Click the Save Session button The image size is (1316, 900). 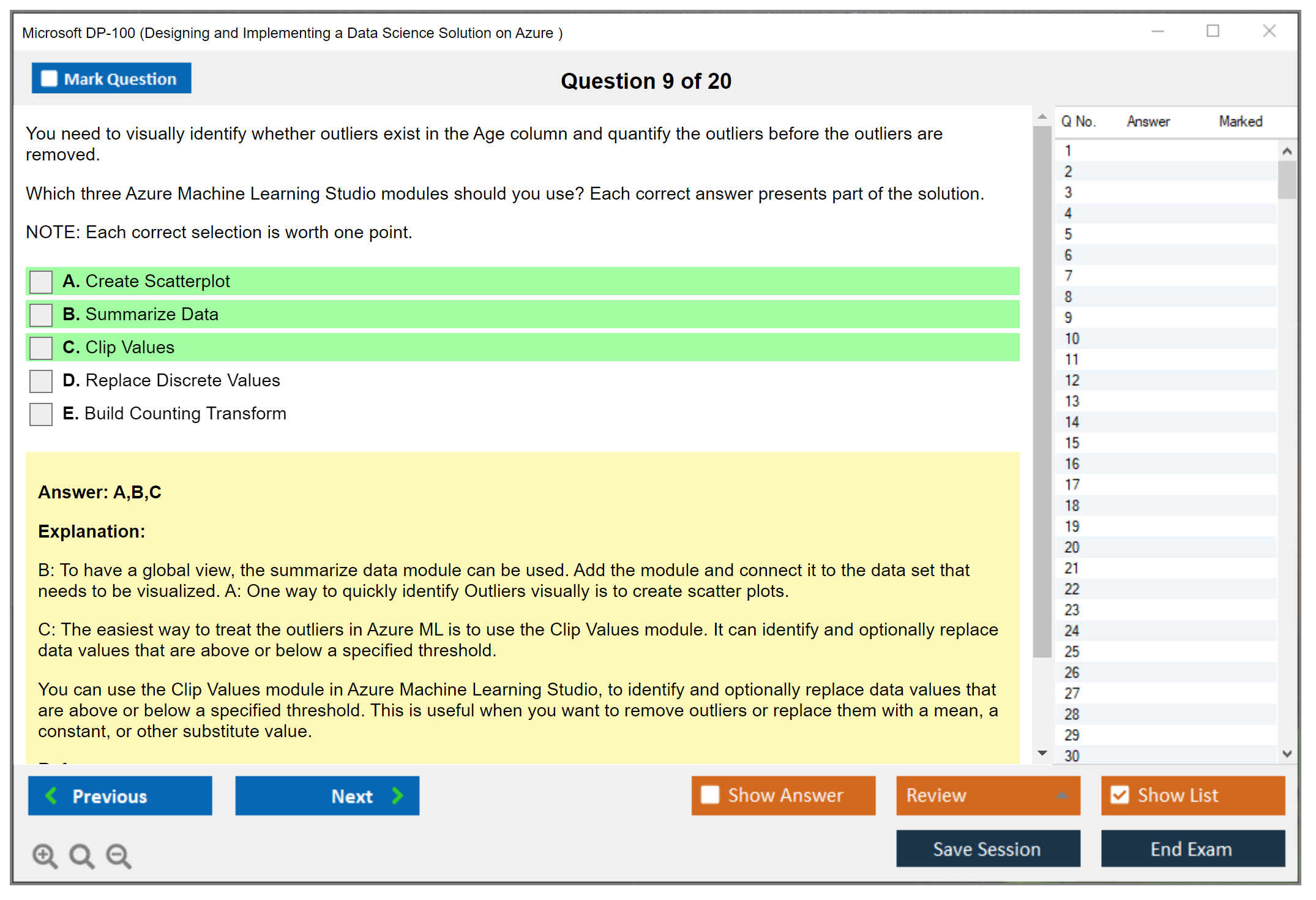[x=987, y=849]
